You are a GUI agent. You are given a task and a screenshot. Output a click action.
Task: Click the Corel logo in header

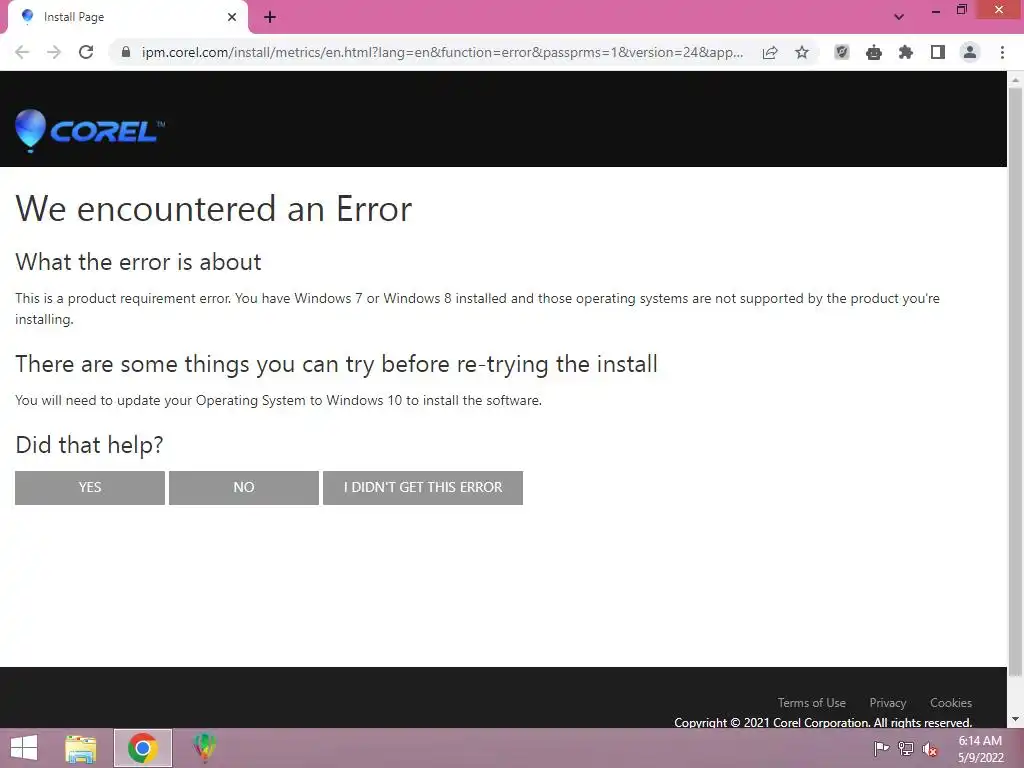(89, 131)
